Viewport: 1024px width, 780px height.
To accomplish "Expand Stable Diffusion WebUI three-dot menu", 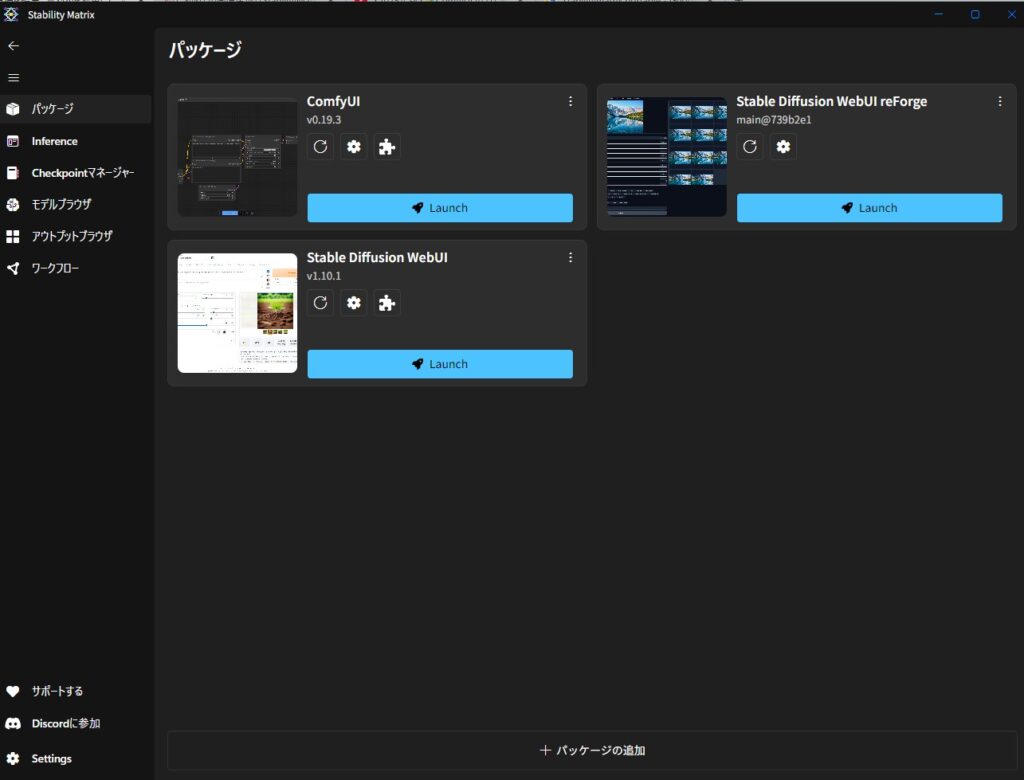I will [x=571, y=257].
